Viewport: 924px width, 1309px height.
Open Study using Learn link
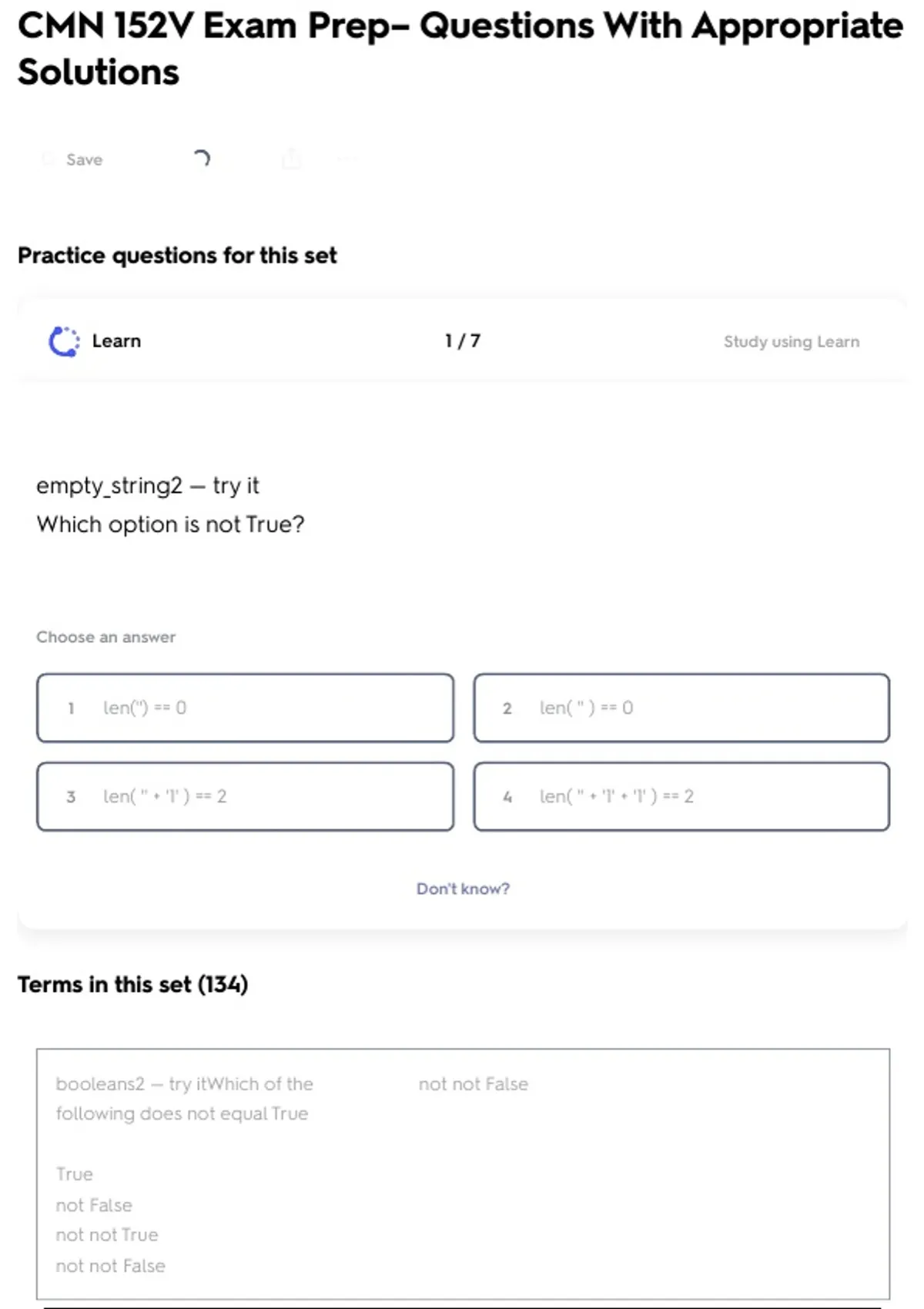(x=792, y=342)
